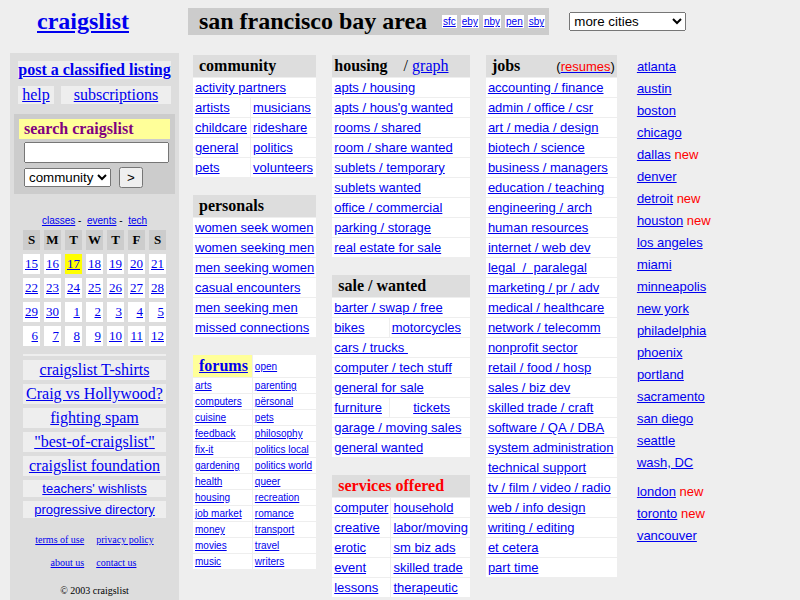
Task: Open the rideshare community link
Action: [x=280, y=128]
